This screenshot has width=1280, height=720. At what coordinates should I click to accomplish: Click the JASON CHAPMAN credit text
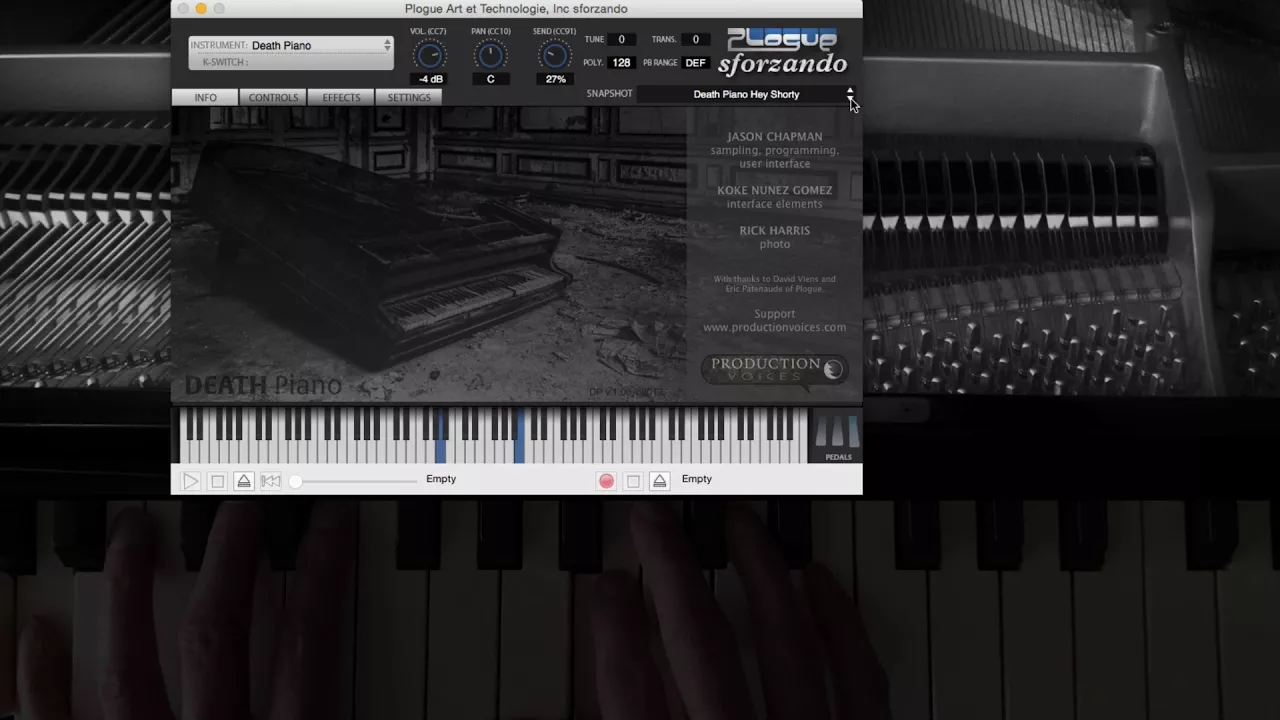[x=775, y=137]
